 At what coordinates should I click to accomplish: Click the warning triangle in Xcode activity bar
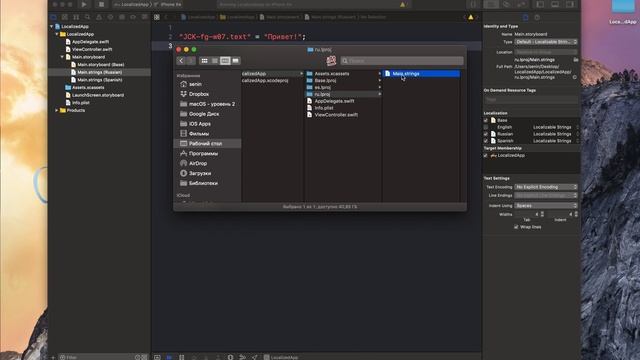(x=402, y=4)
